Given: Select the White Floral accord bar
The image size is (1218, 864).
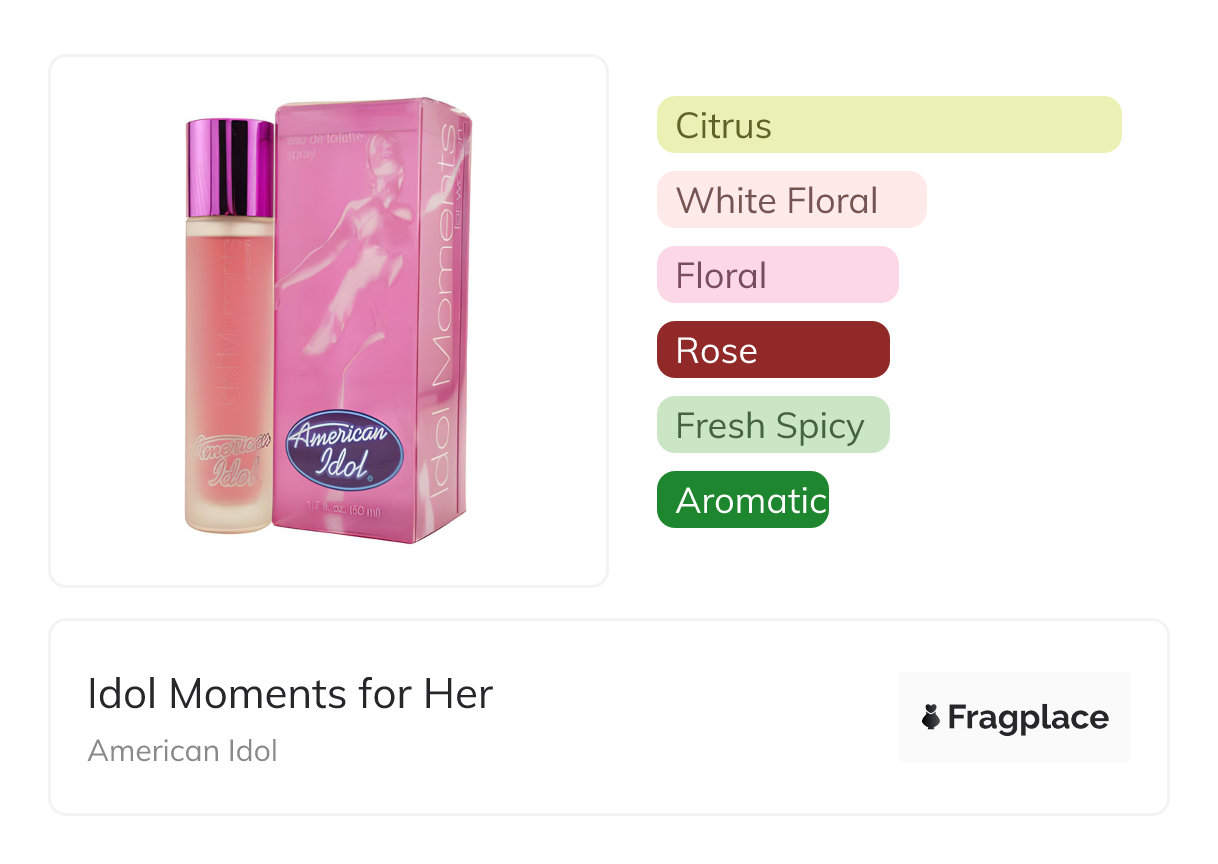Looking at the screenshot, I should pyautogui.click(x=791, y=200).
